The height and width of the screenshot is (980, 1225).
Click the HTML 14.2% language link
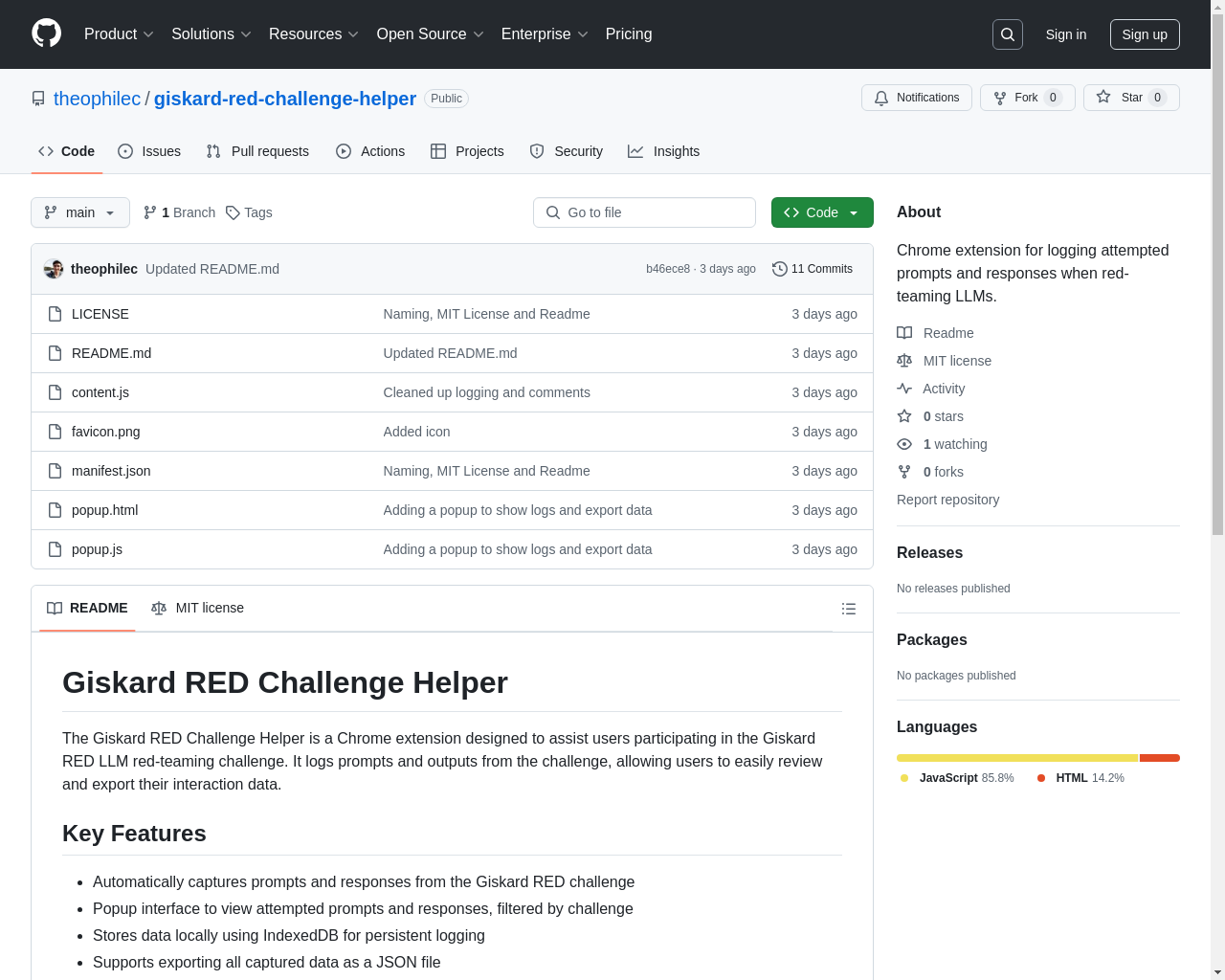pyautogui.click(x=1080, y=778)
